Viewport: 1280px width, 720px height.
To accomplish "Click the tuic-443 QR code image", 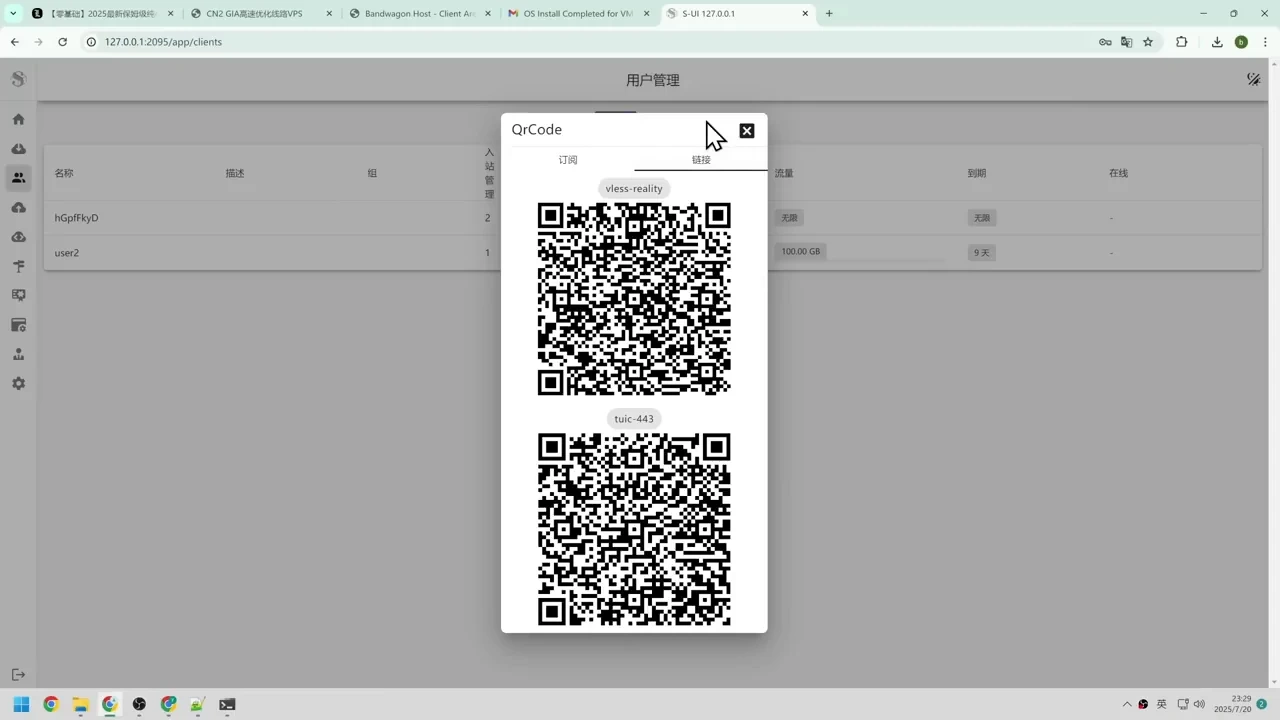I will 634,529.
